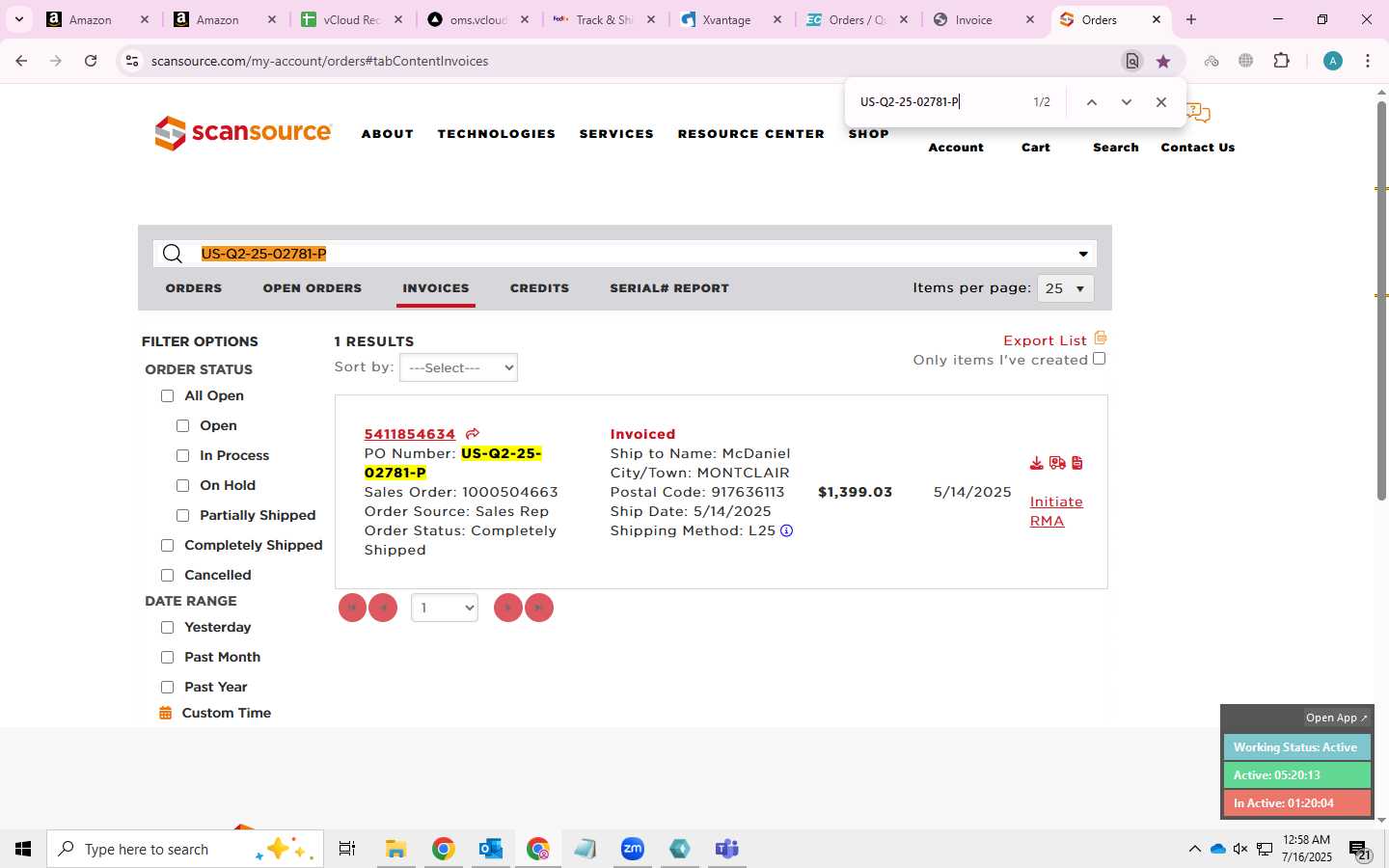The height and width of the screenshot is (868, 1389).
Task: Click the ScanSource logo
Action: pos(243,133)
